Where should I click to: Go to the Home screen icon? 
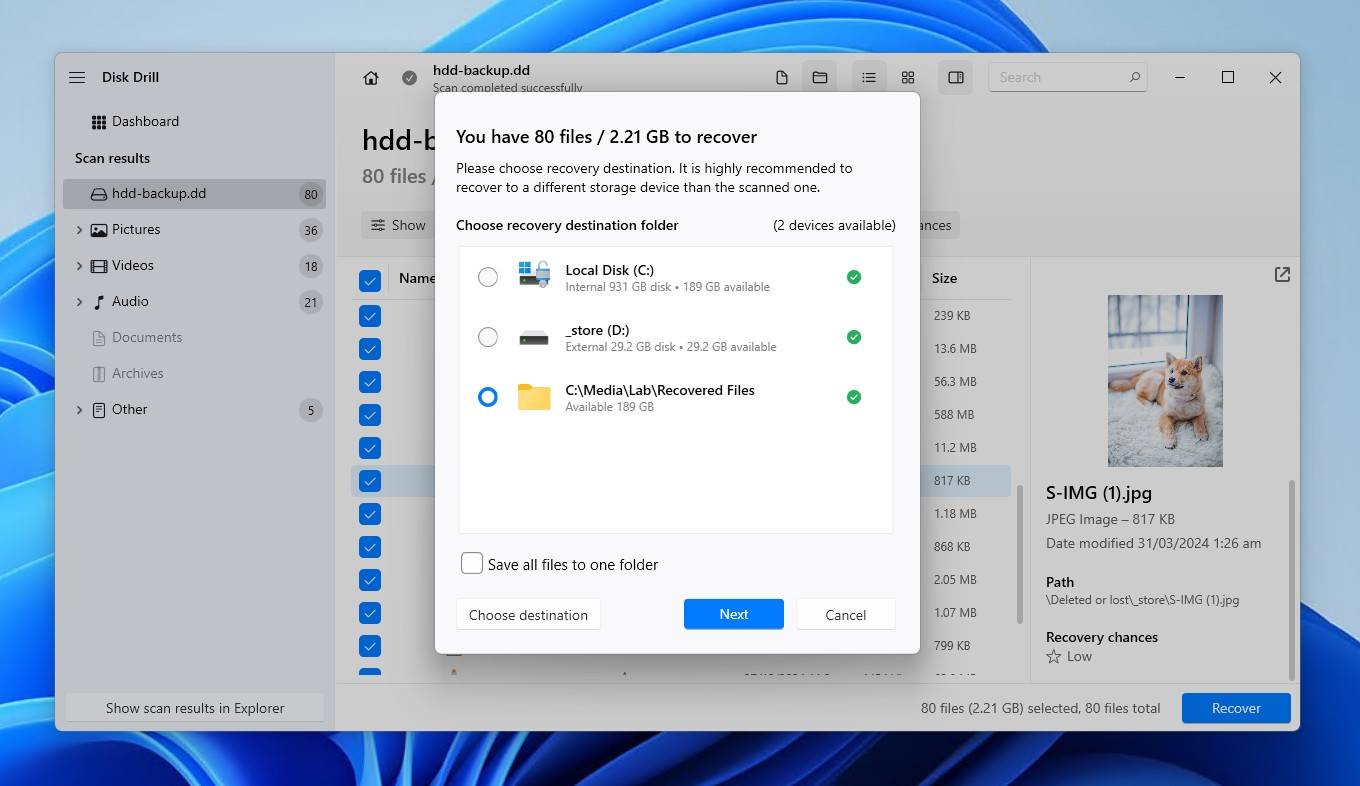(371, 78)
